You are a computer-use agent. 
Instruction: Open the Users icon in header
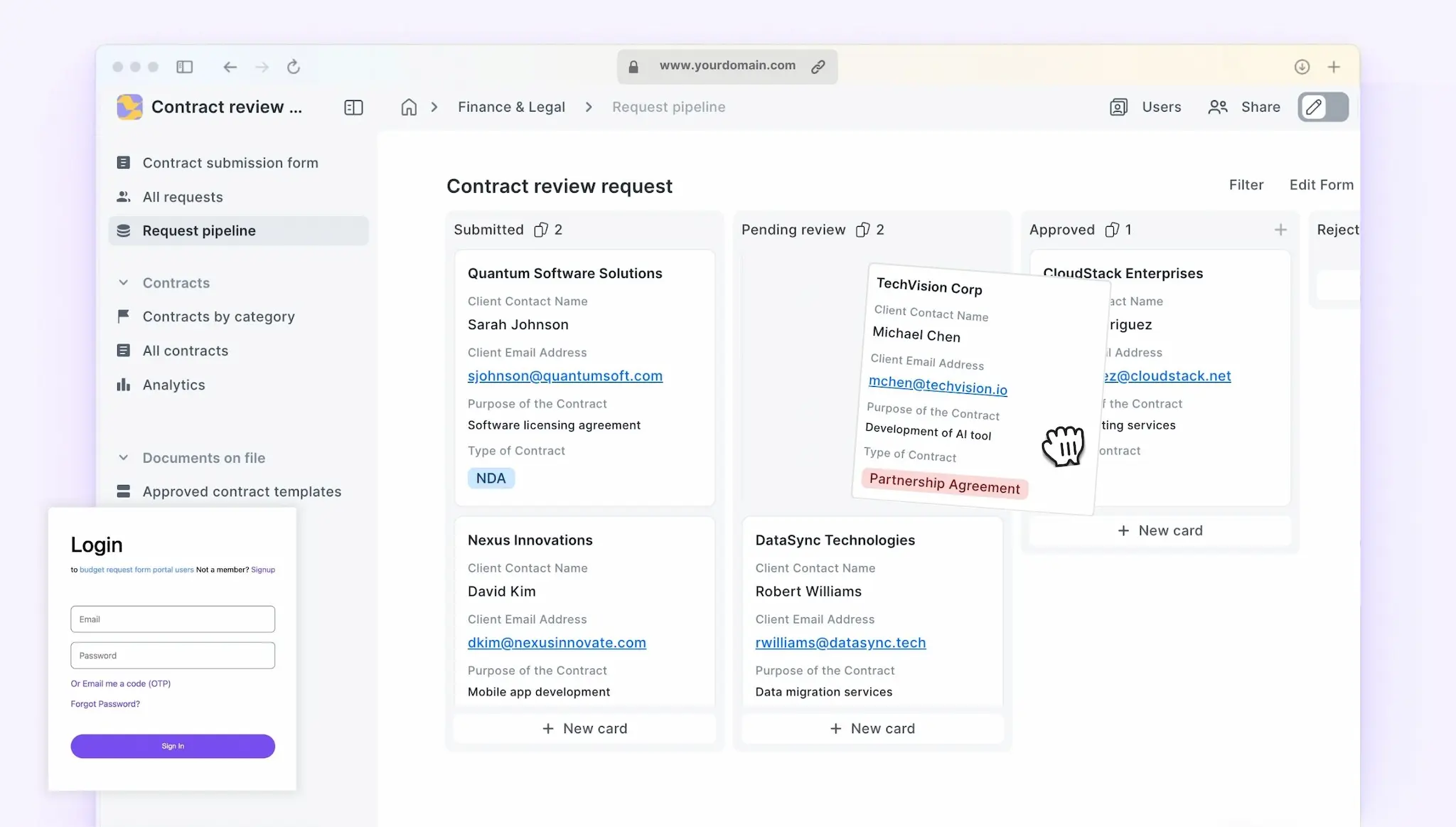click(x=1118, y=107)
